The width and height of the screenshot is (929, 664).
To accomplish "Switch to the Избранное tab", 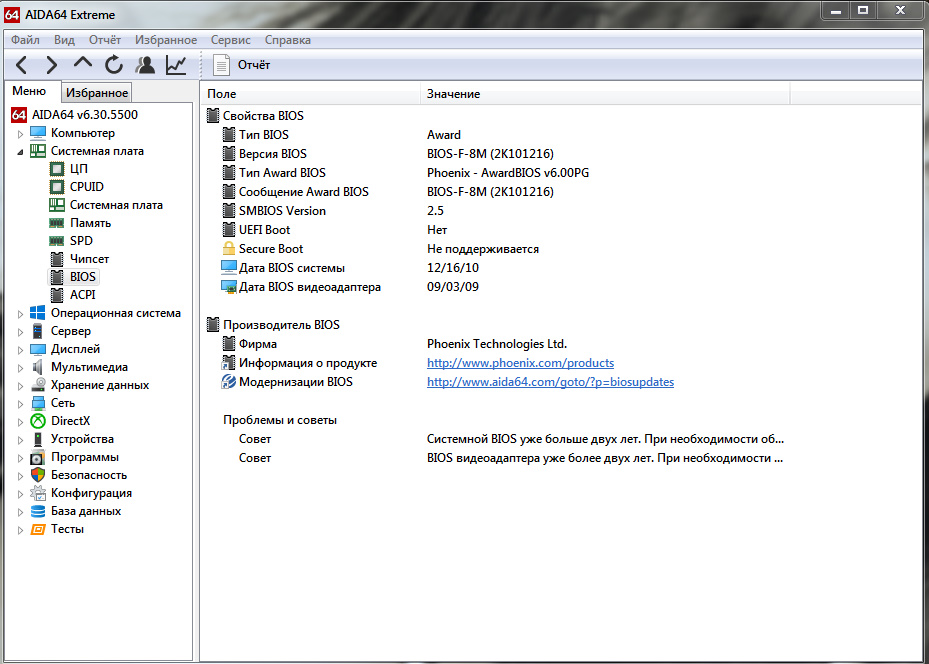I will 96,93.
